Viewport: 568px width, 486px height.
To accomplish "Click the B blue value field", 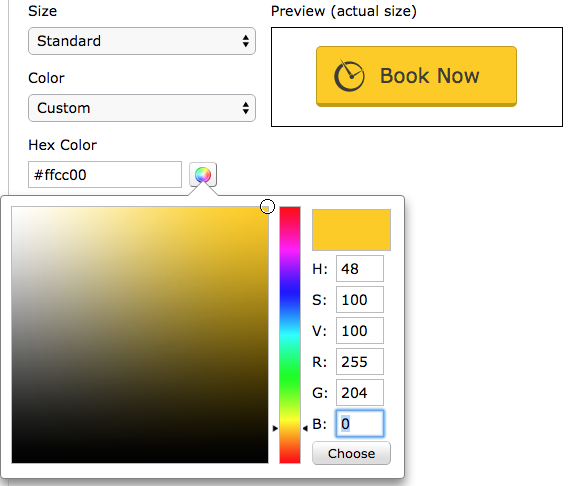I will 360,423.
